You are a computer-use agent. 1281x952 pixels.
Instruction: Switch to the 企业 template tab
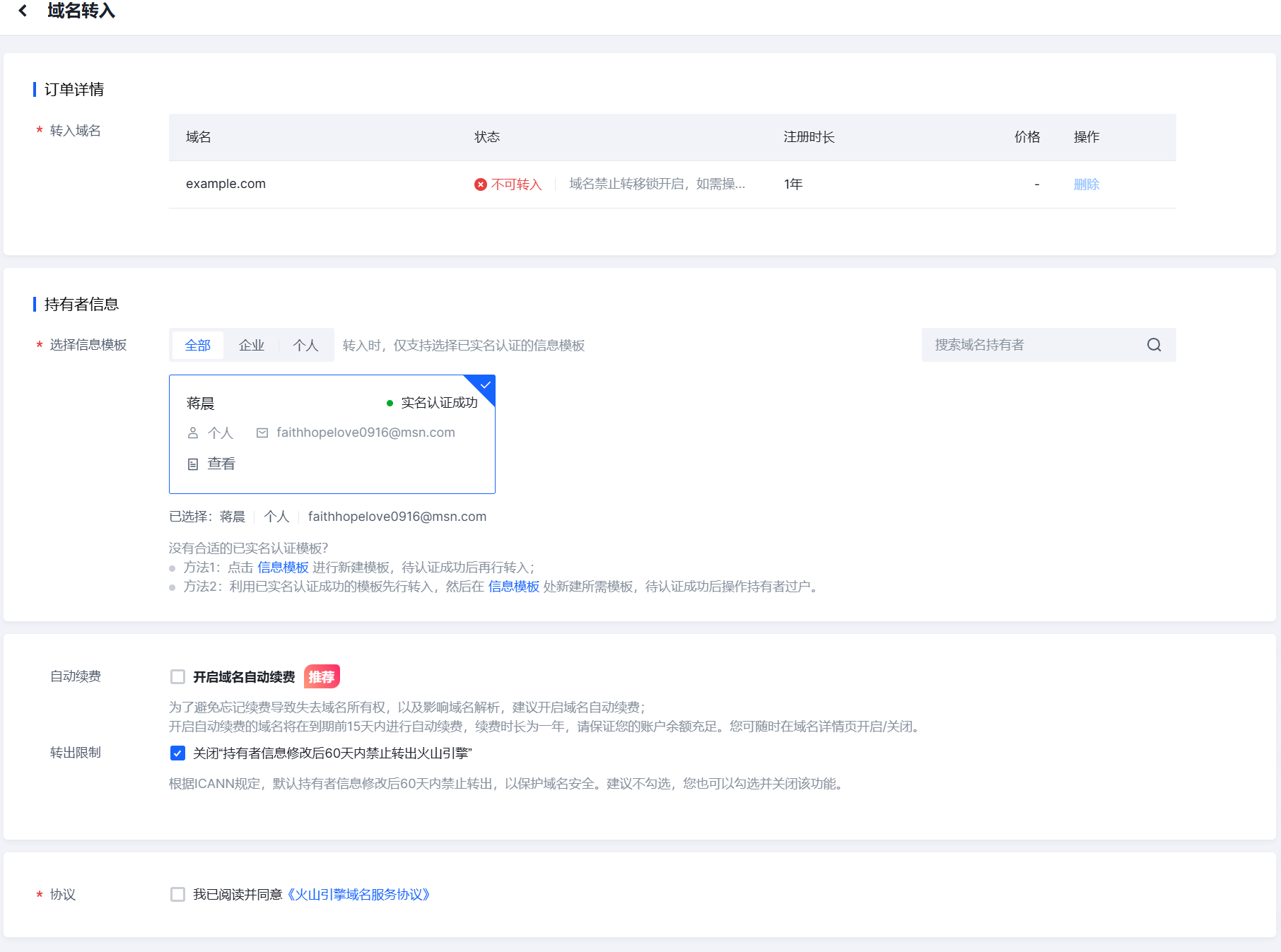coord(252,346)
